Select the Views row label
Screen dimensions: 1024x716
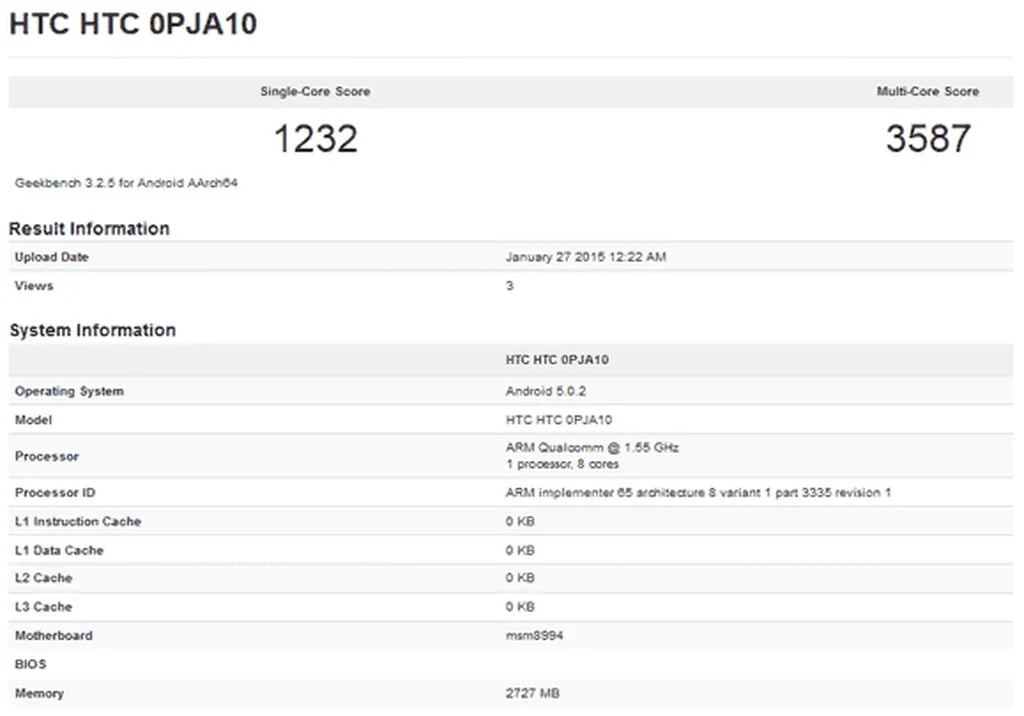(x=34, y=286)
